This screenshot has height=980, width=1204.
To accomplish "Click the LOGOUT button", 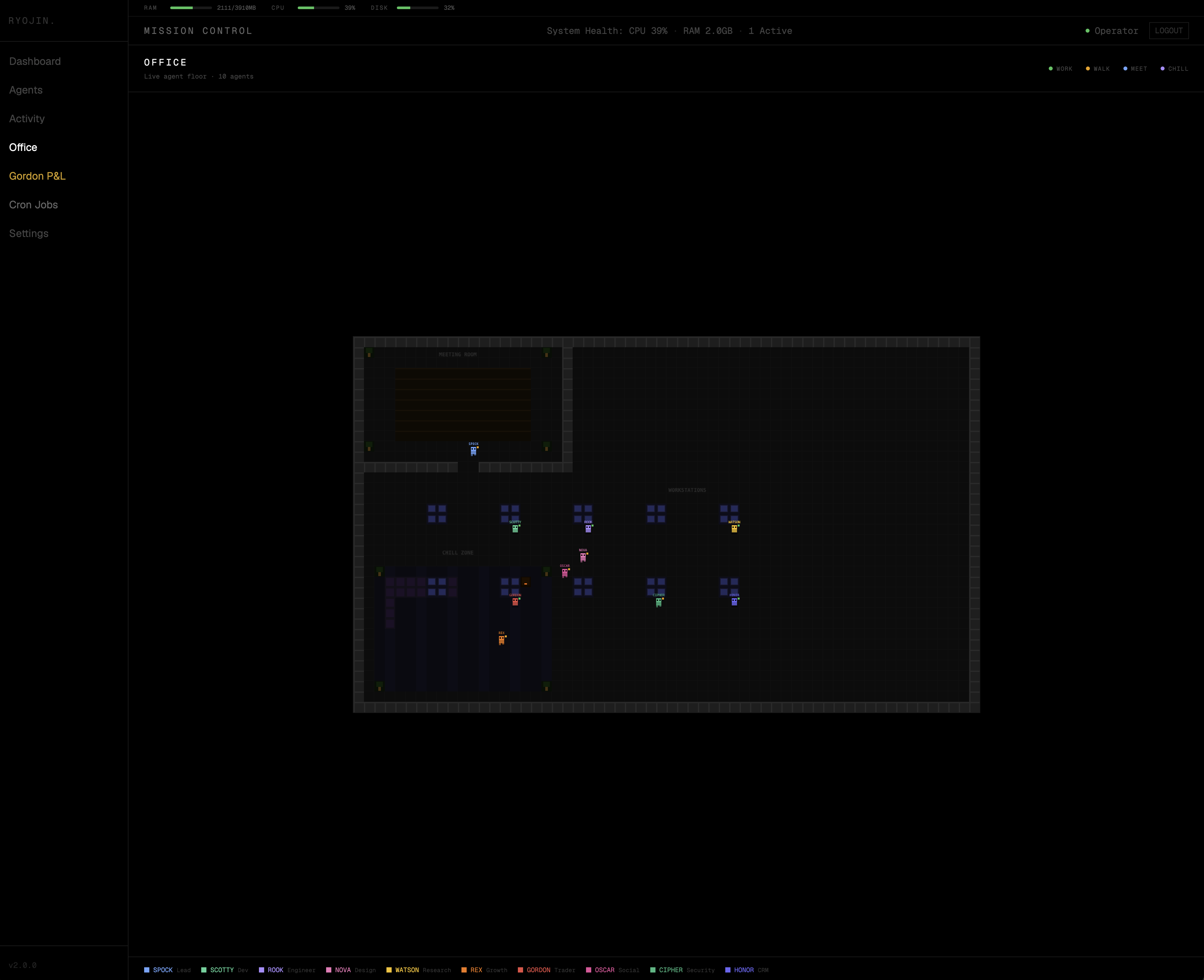I will 1169,31.
